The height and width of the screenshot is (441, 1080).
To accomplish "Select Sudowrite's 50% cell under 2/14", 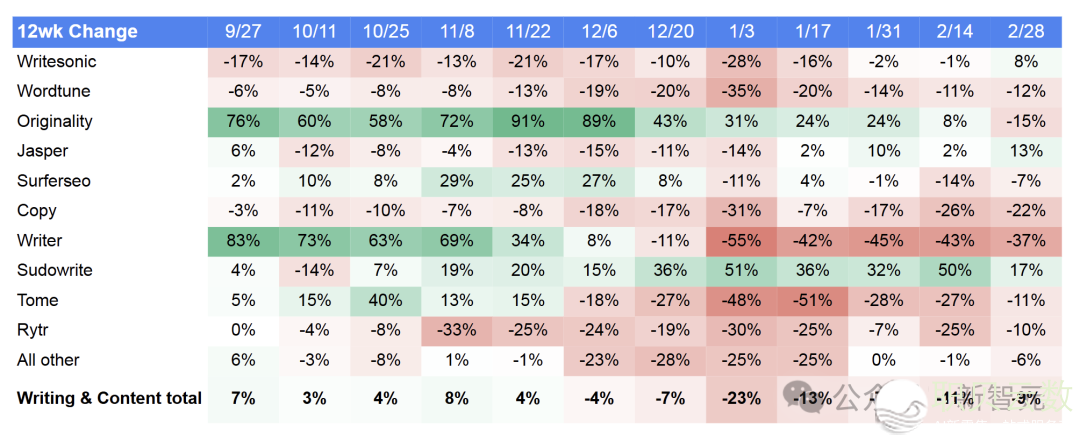I will tap(954, 270).
